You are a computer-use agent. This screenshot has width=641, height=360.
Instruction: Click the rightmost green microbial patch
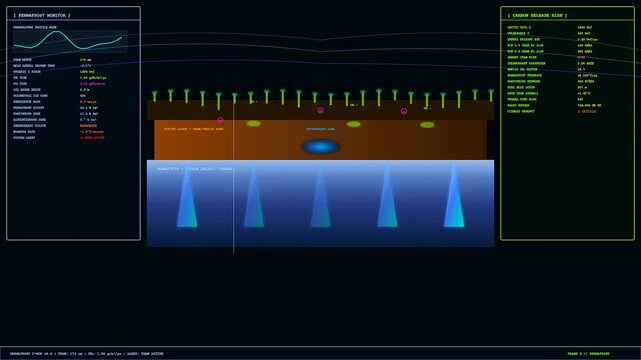coord(427,125)
